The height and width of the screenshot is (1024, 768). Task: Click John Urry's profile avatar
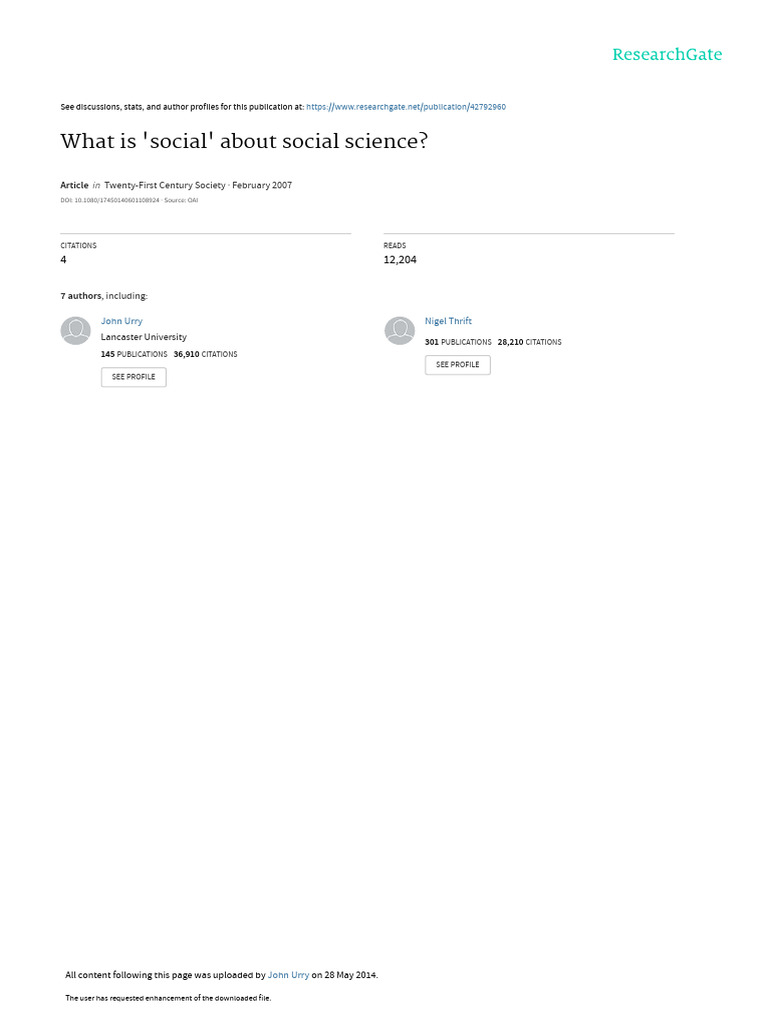click(76, 331)
